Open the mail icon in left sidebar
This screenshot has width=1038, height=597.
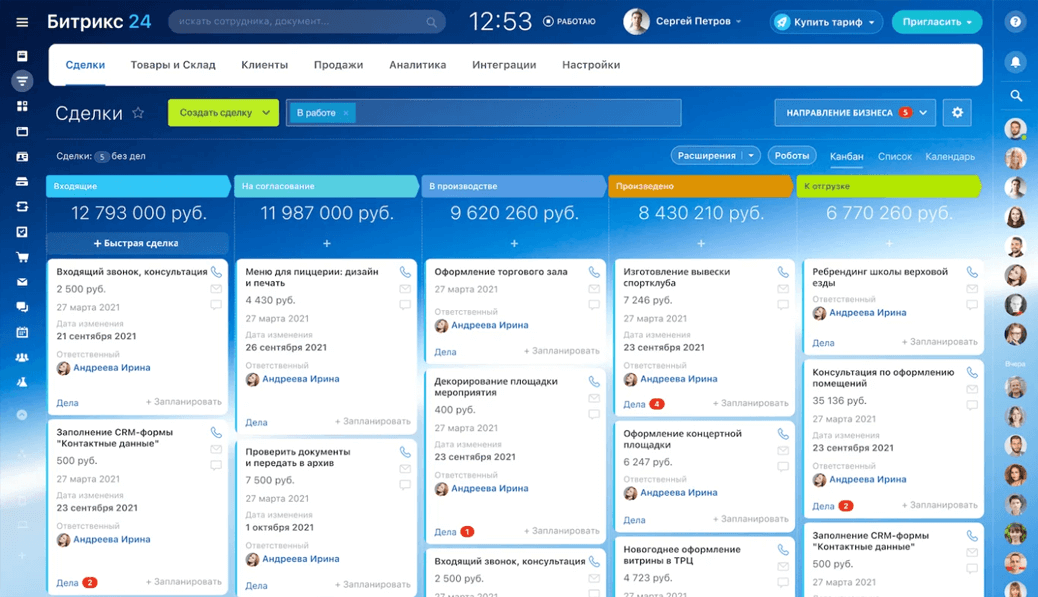click(22, 282)
